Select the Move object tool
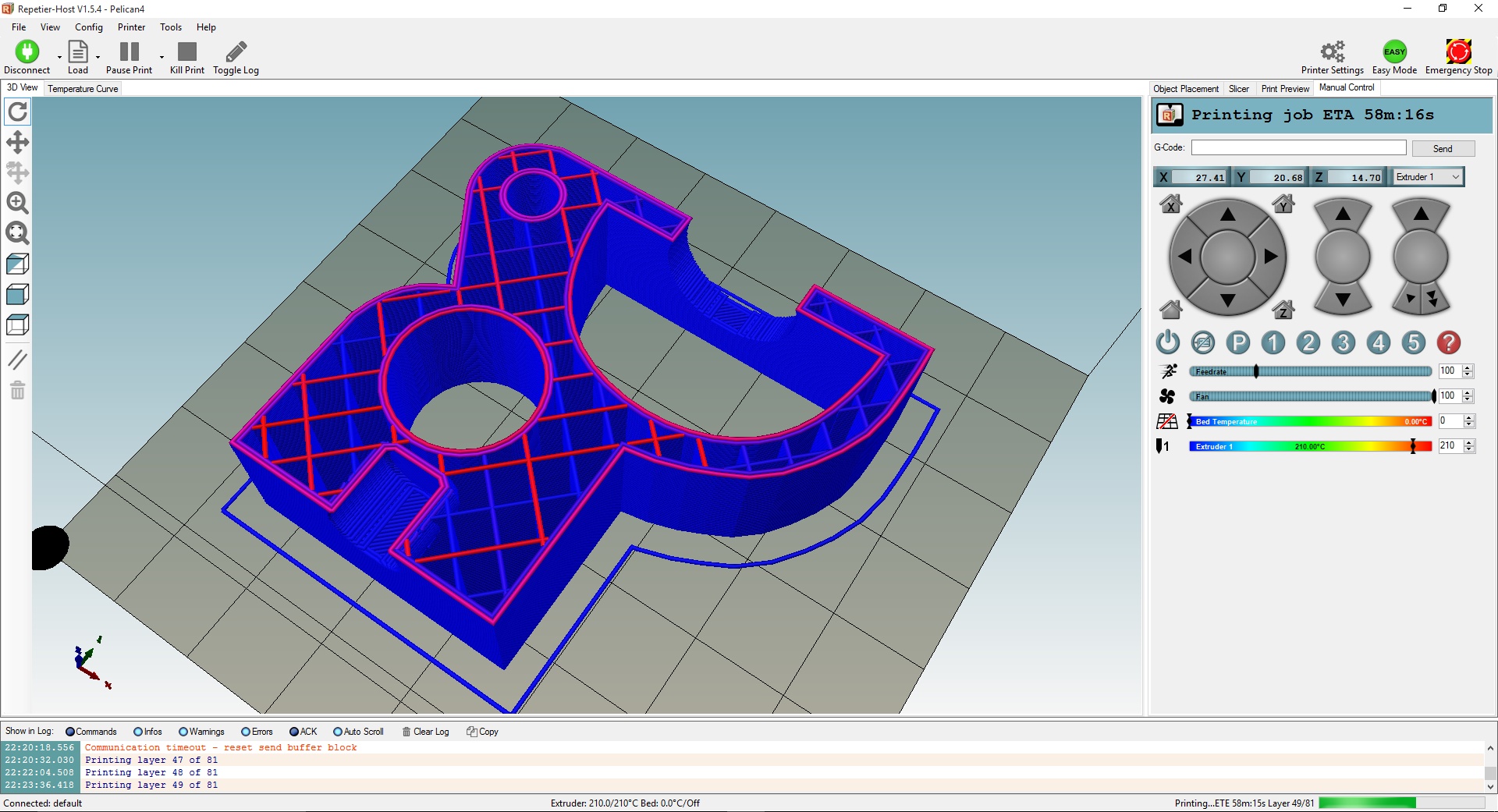The width and height of the screenshot is (1498, 812). tap(17, 172)
